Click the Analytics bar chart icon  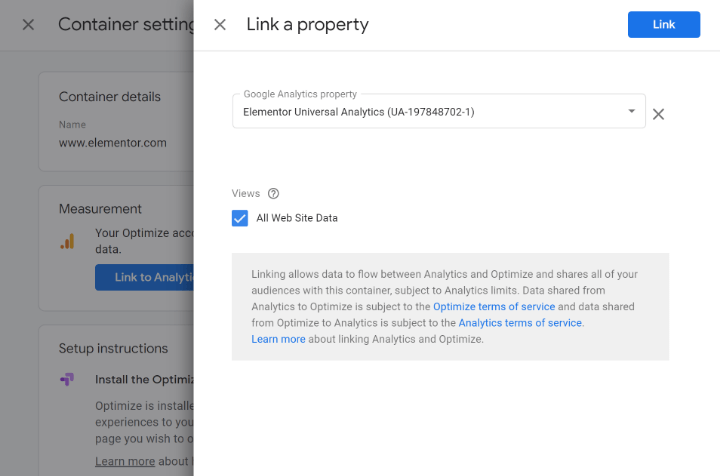pos(67,241)
